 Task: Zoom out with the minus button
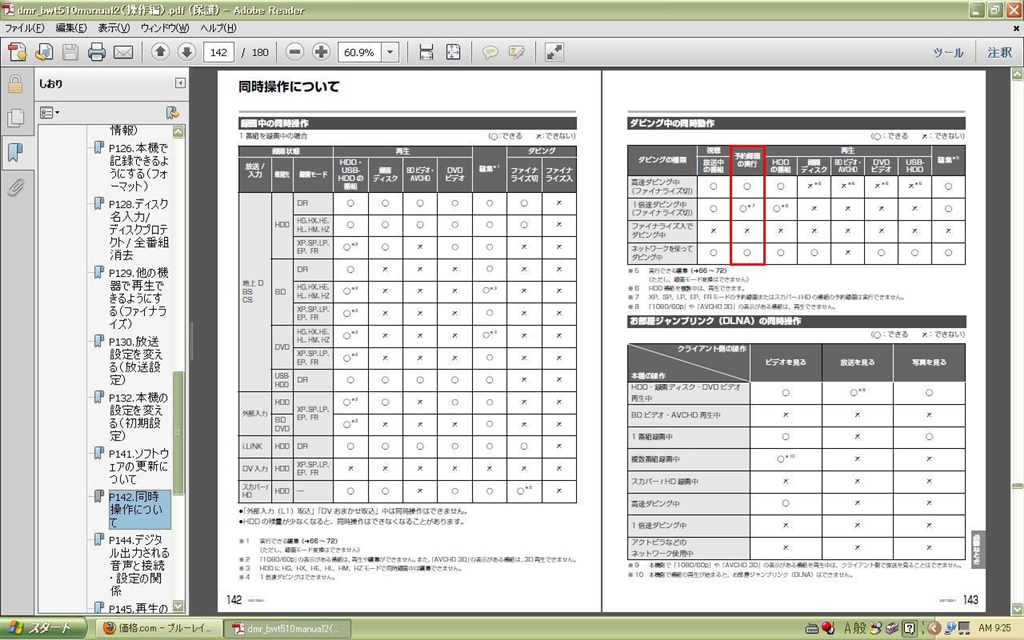pos(295,52)
